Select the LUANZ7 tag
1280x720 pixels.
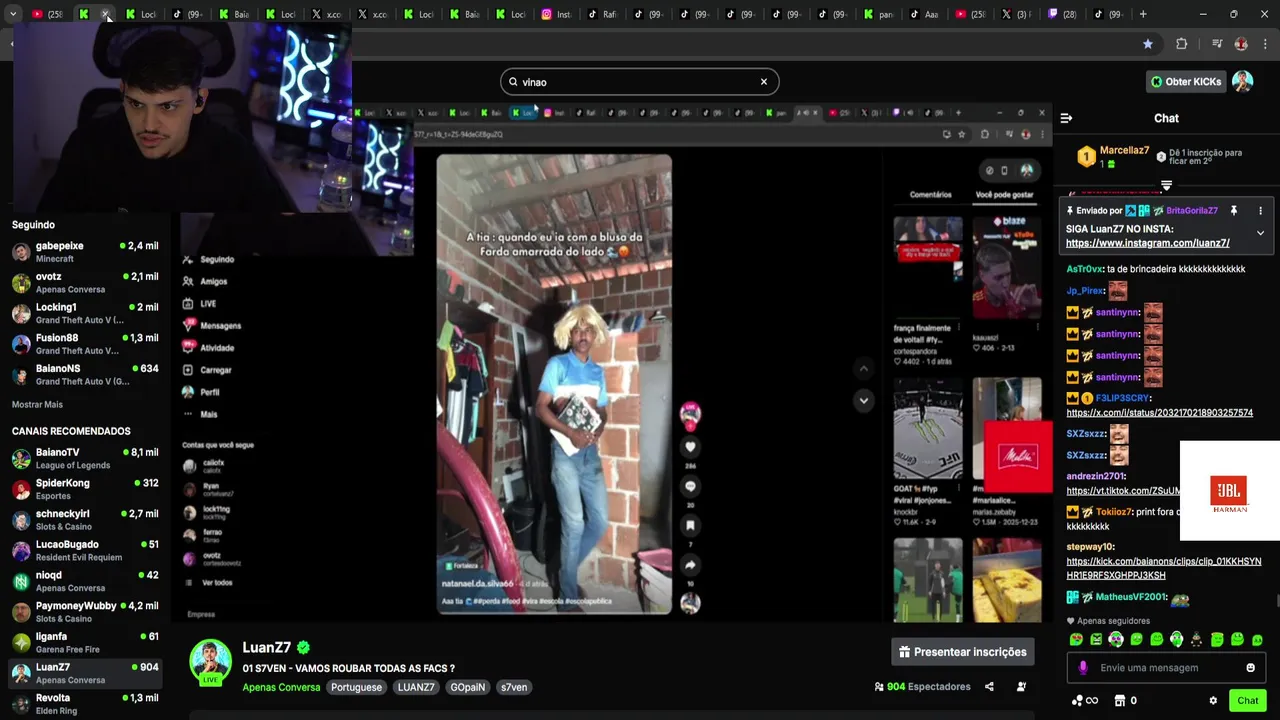[416, 688]
